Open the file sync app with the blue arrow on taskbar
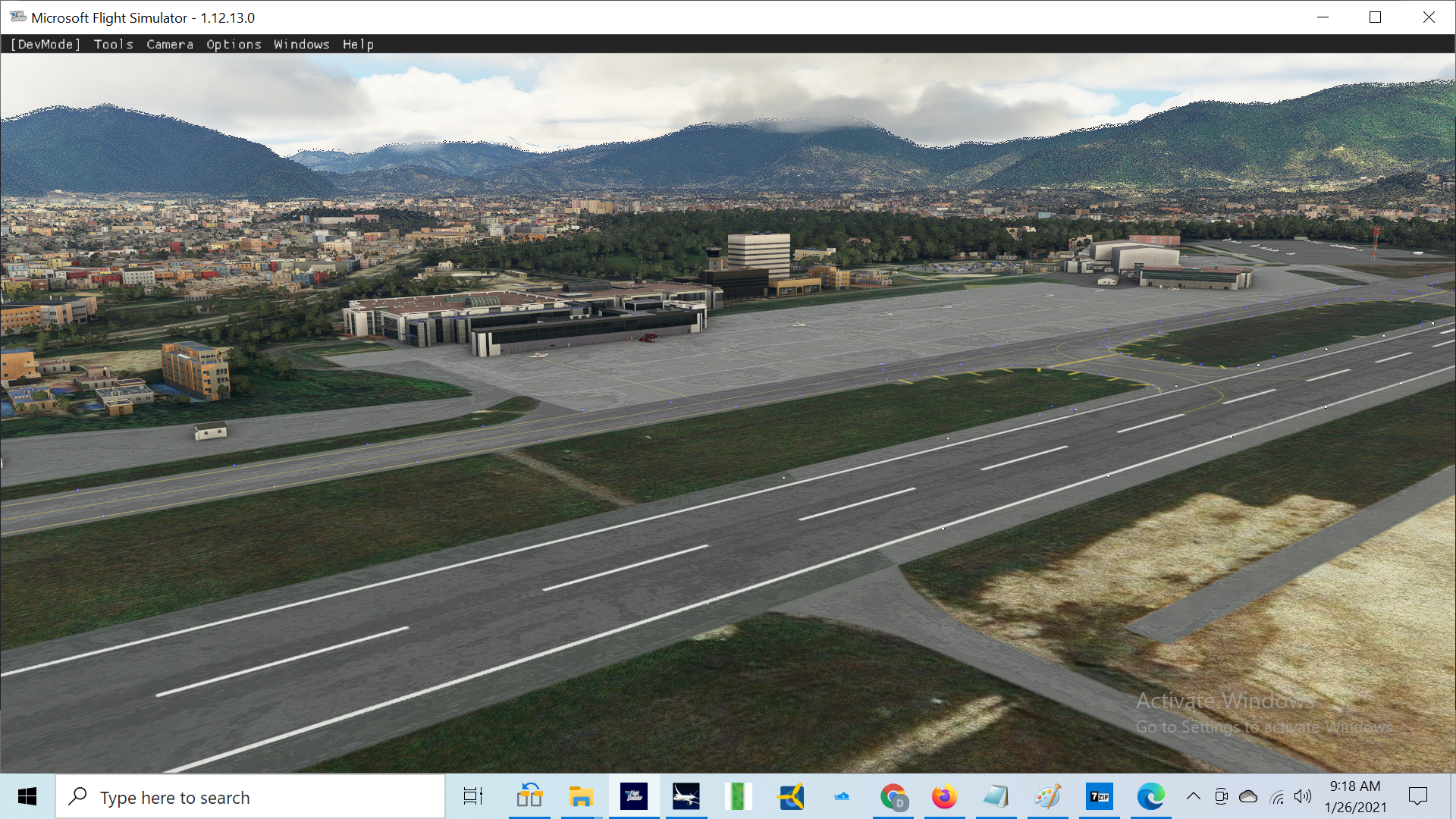Screen dimensions: 1456x819 point(529,796)
